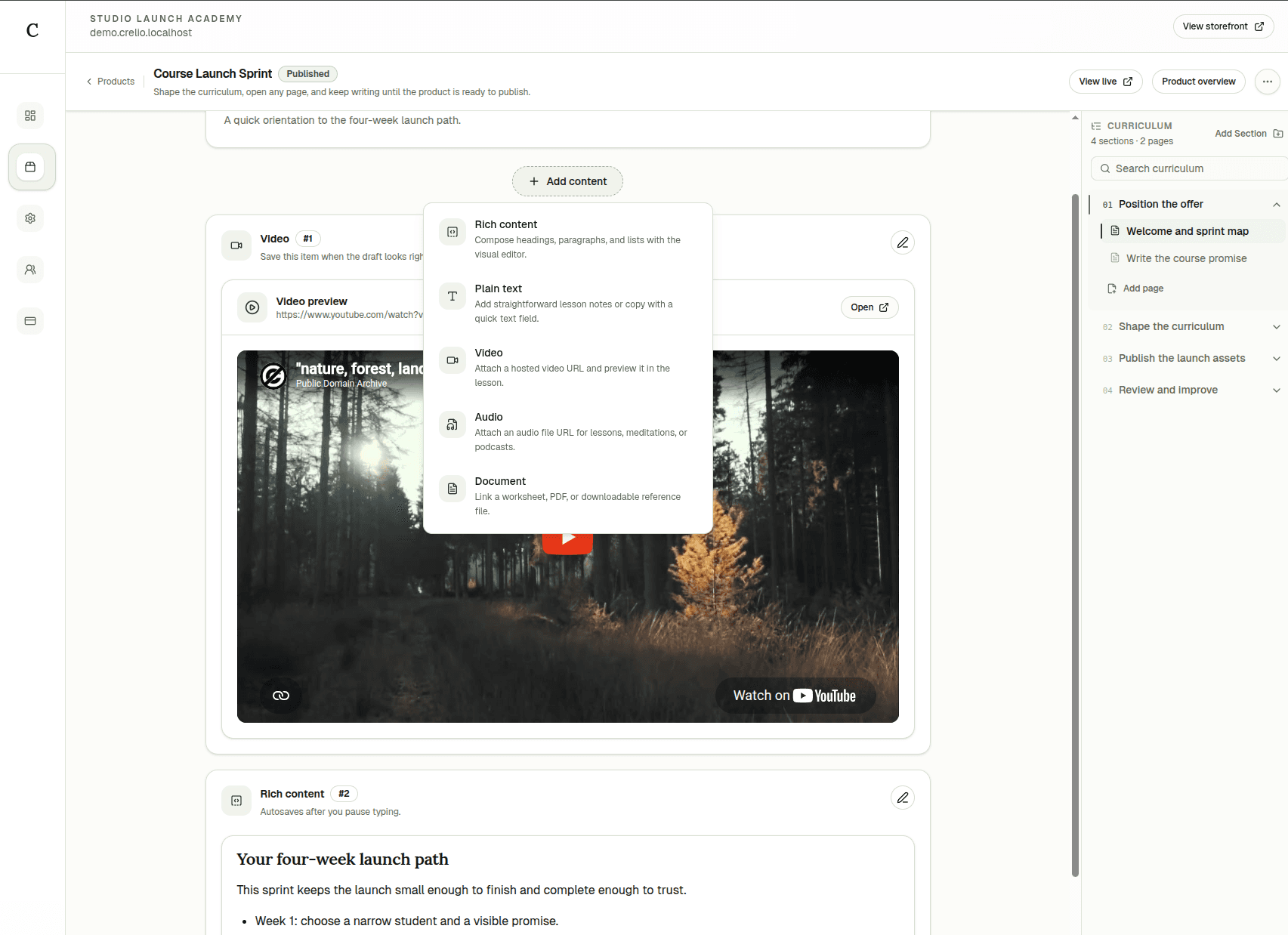Open the Product overview
This screenshot has height=935, width=1288.
tap(1198, 82)
